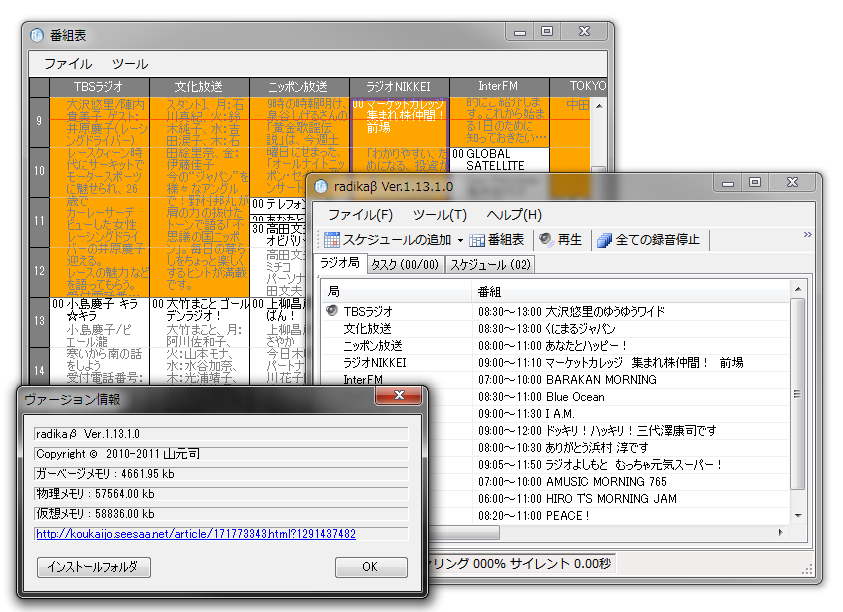
Task: Click ガーベージメモリ value field
Action: point(221,474)
